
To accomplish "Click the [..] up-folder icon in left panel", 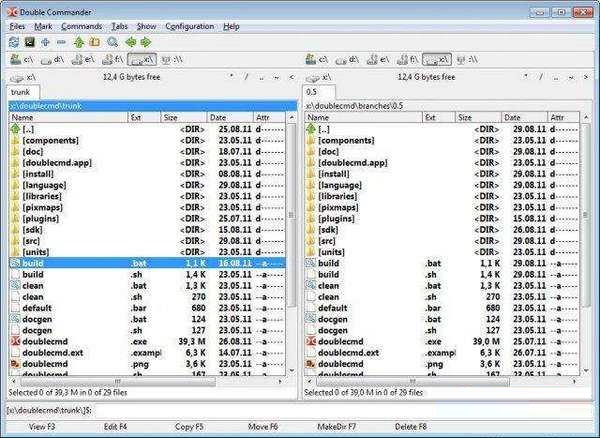I will [x=15, y=129].
